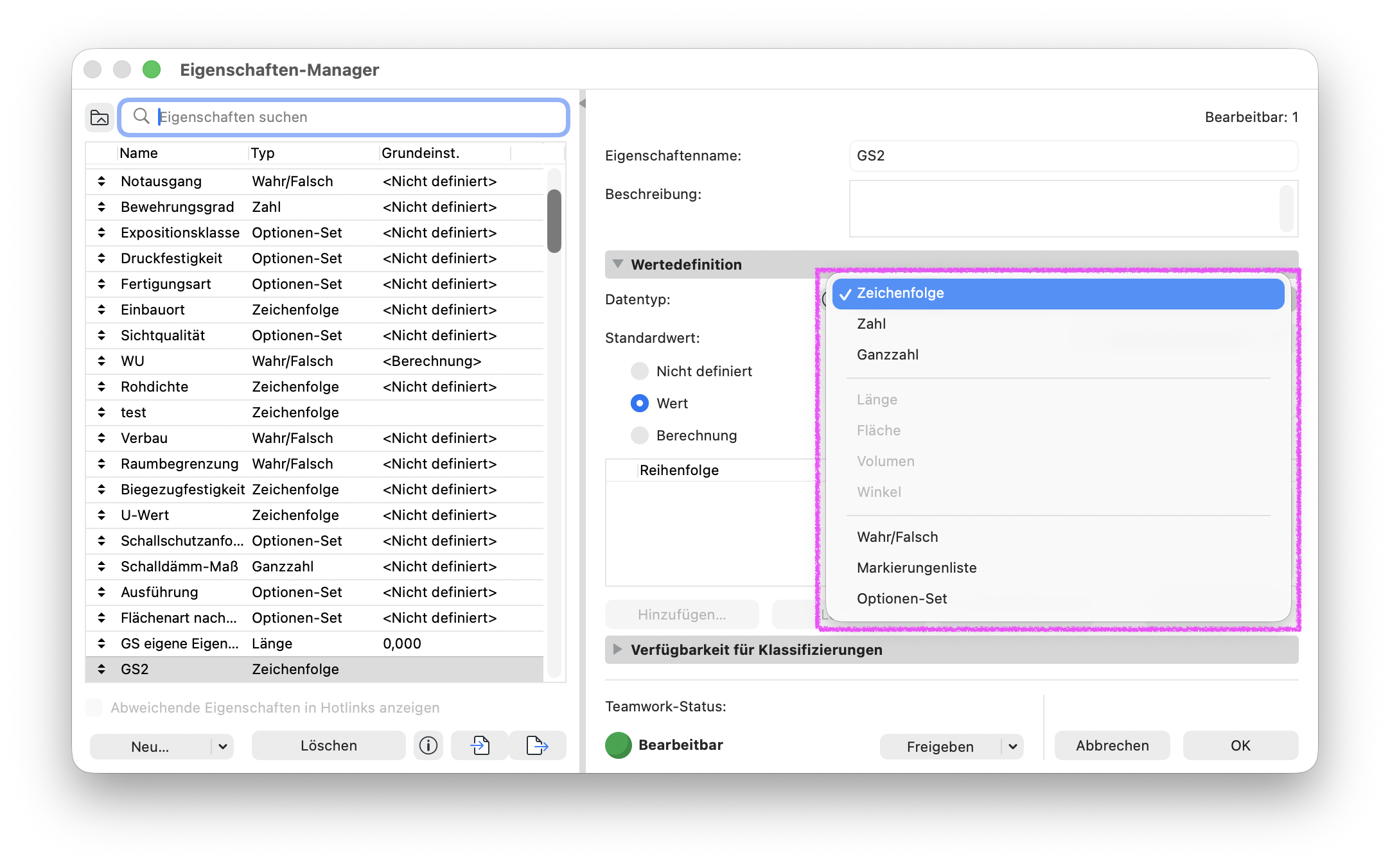Choose Zeichenfolge in the data type menu
The width and height of the screenshot is (1390, 868).
click(1058, 293)
